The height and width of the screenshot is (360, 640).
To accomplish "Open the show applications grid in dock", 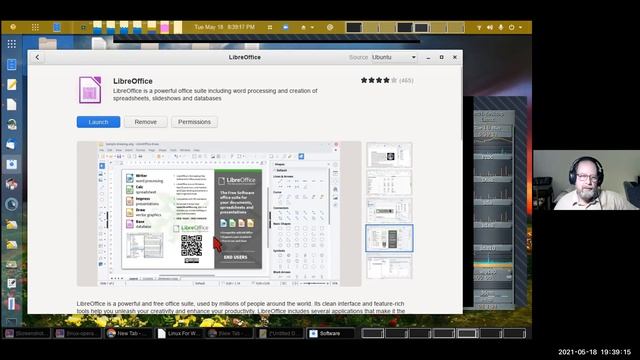I will pyautogui.click(x=11, y=44).
